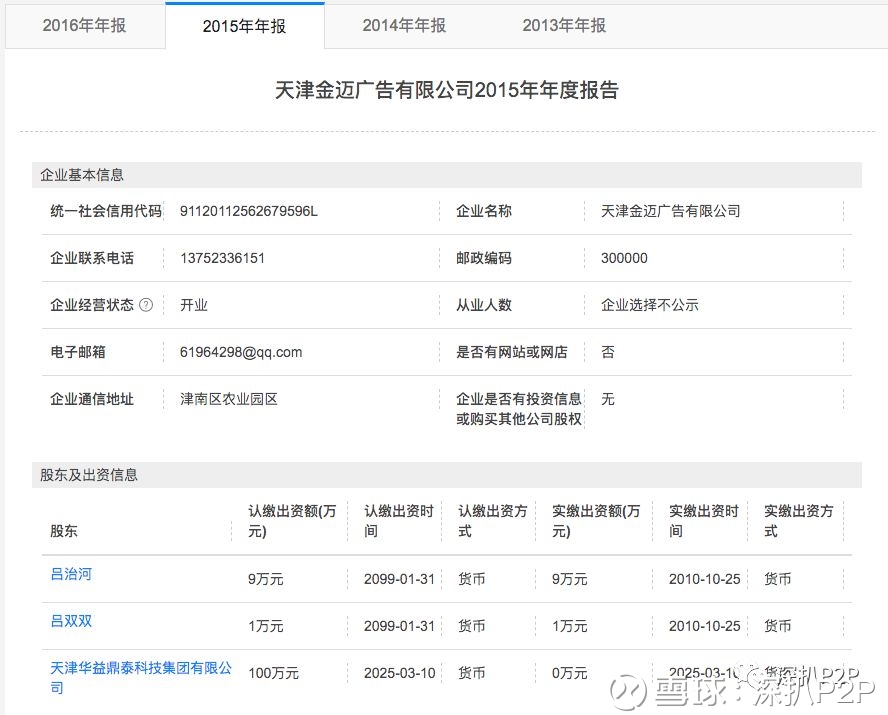Select the active 2015年年报 tab

243,24
